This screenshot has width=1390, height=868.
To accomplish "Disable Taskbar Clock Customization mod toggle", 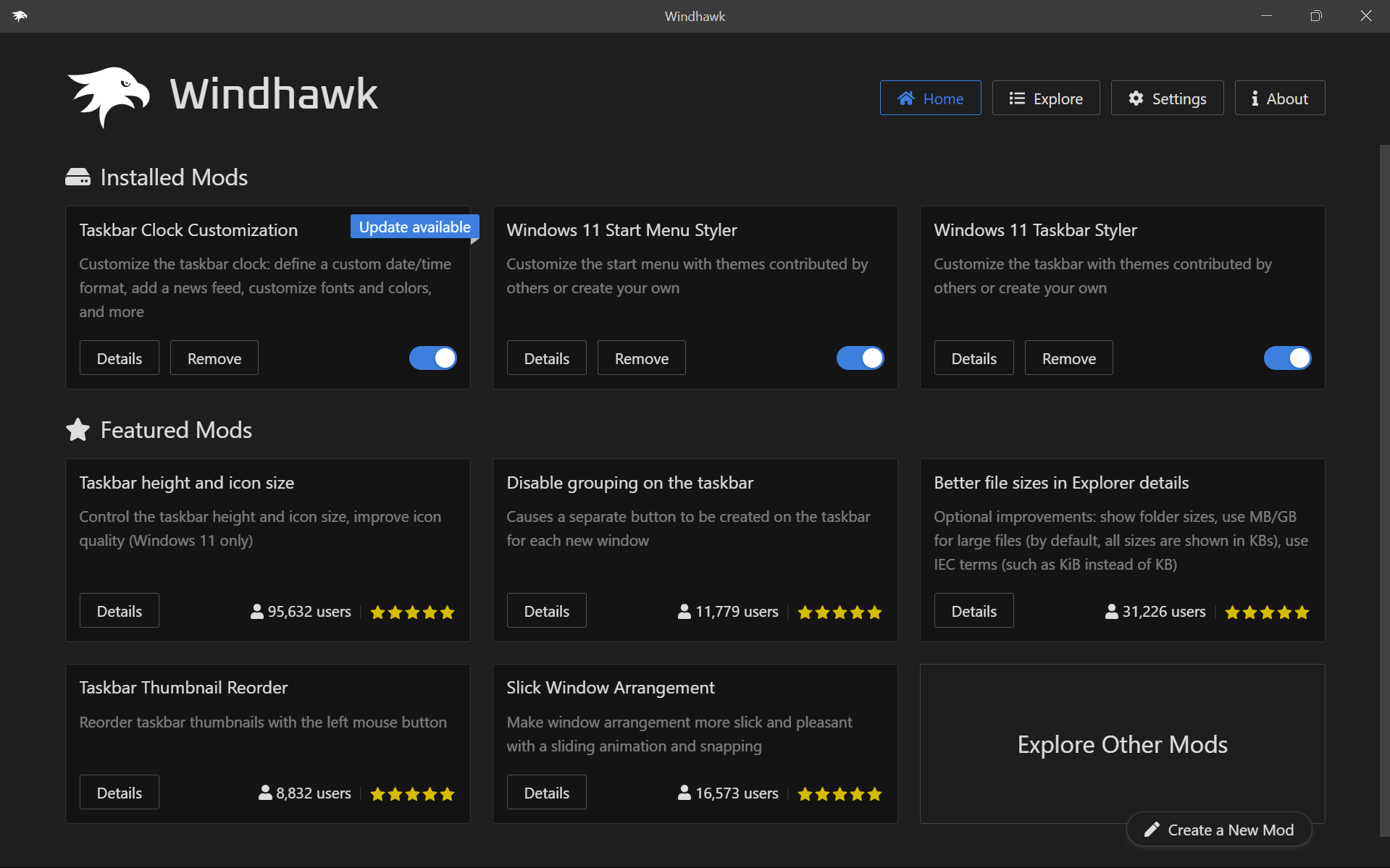I will [x=433, y=358].
